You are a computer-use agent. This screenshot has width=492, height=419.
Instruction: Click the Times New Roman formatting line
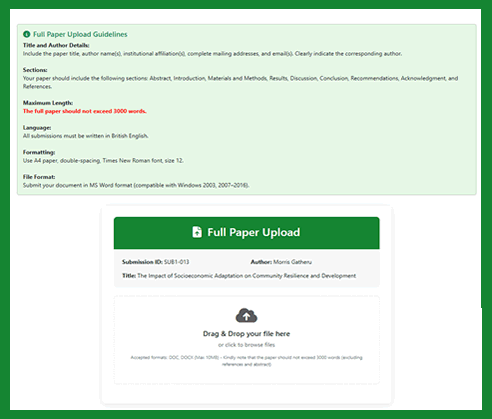point(103,160)
